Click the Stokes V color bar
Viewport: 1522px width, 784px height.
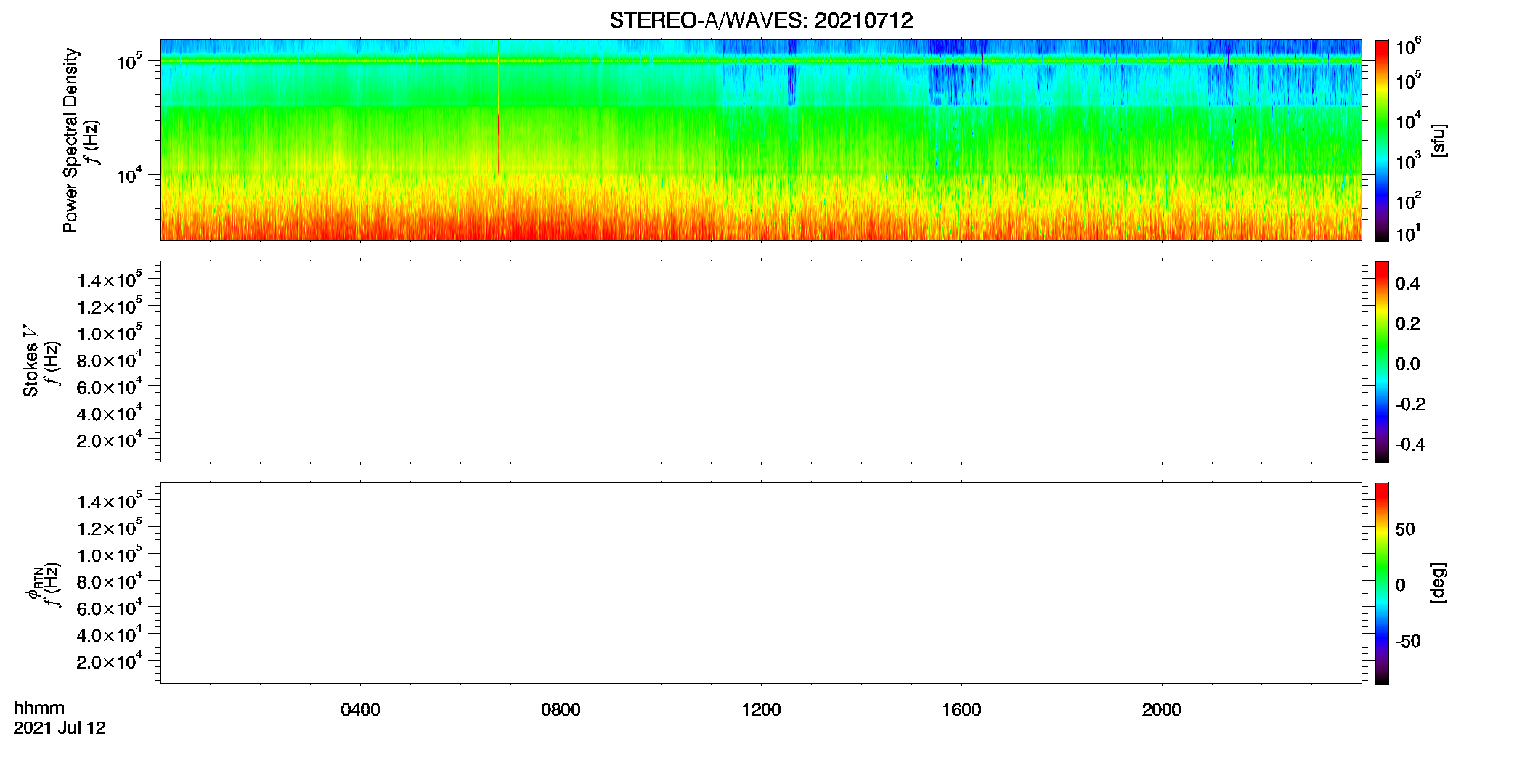1381,362
